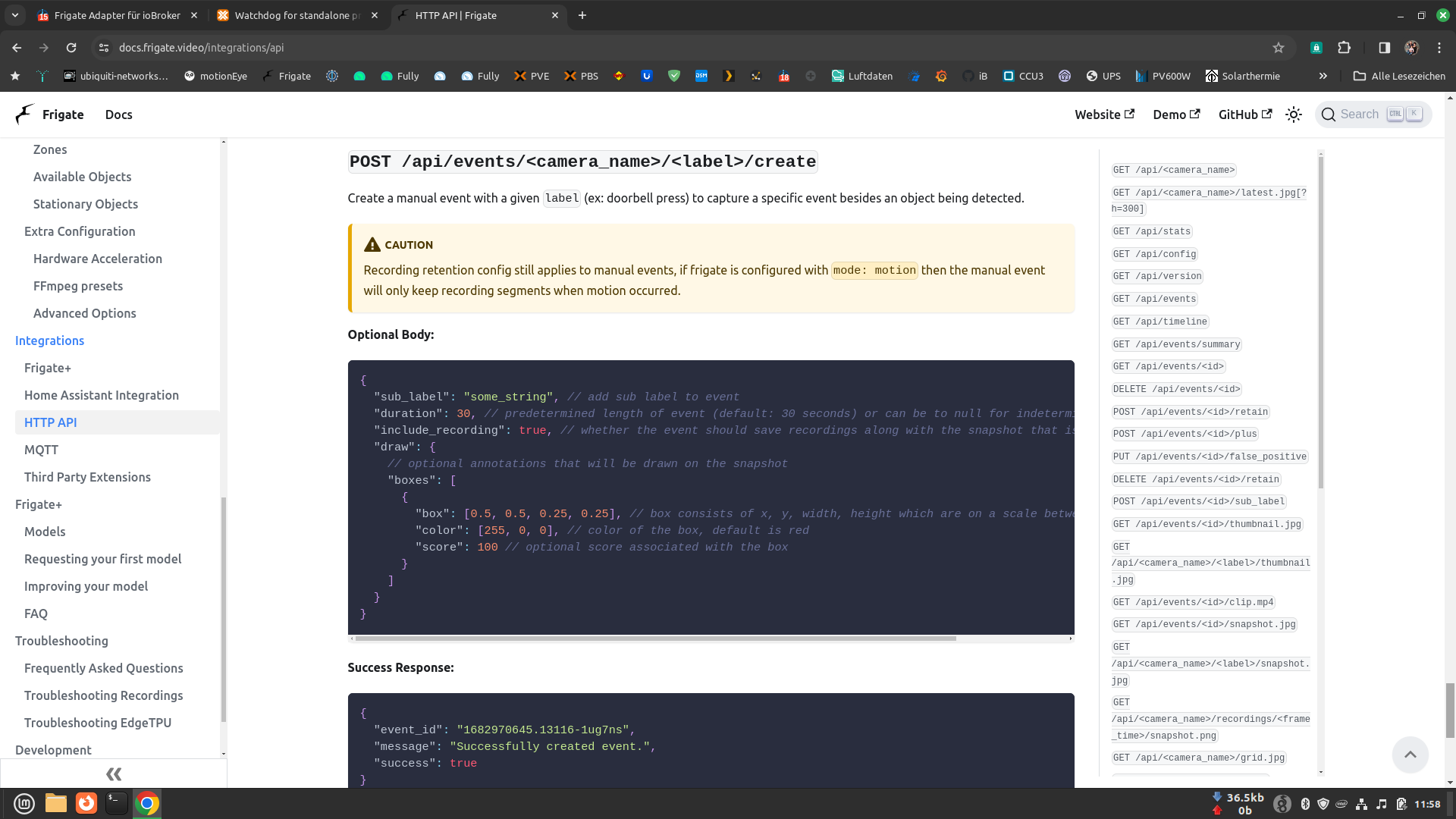Open the Website external link

point(1104,115)
